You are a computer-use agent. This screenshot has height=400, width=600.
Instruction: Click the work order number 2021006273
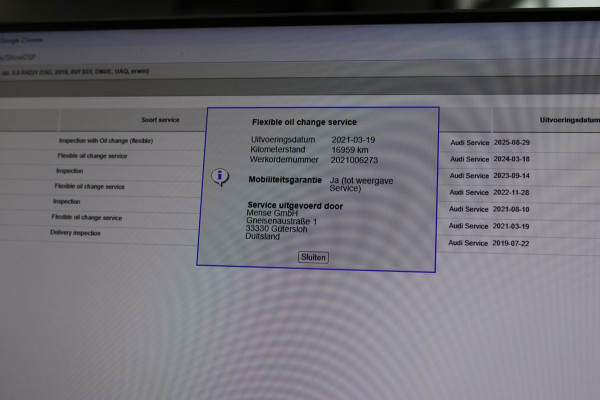[354, 160]
